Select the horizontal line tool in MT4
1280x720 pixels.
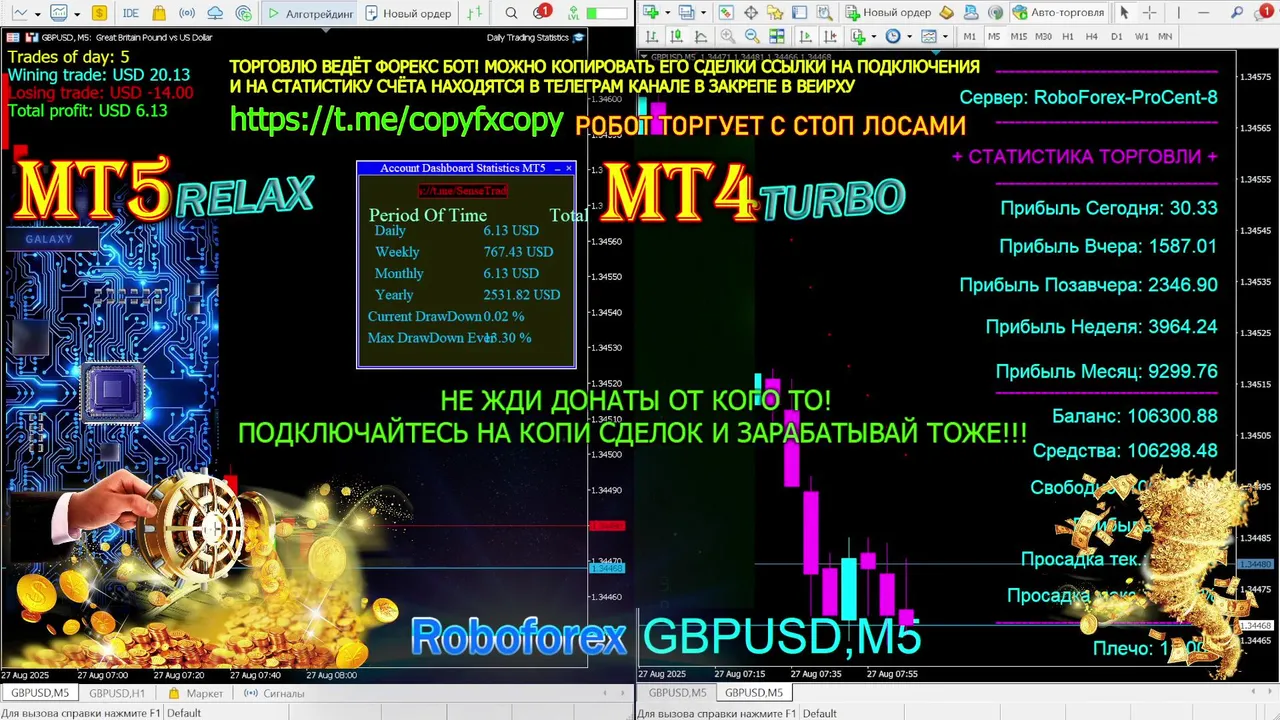point(1204,13)
